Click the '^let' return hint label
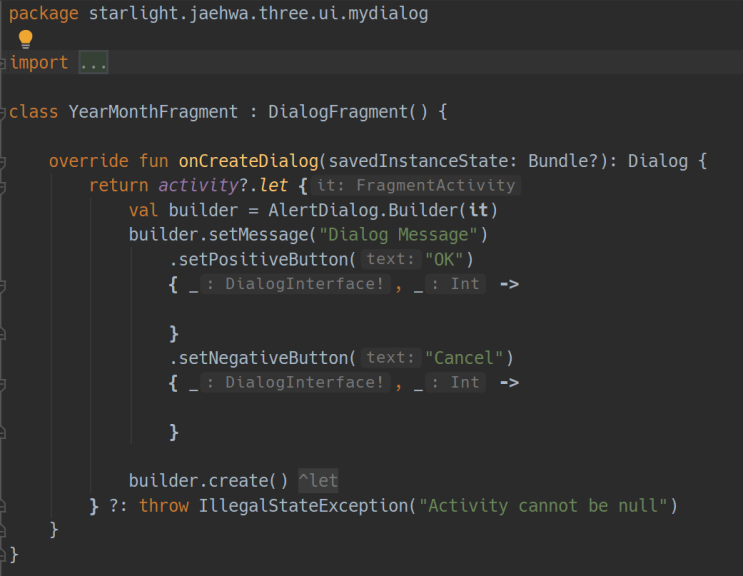The width and height of the screenshot is (743, 576). pyautogui.click(x=318, y=481)
